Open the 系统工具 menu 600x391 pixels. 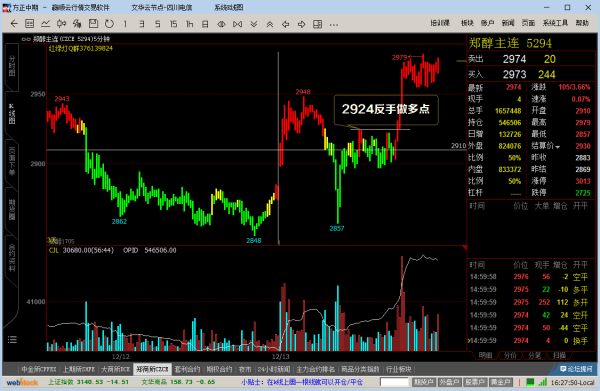[555, 23]
